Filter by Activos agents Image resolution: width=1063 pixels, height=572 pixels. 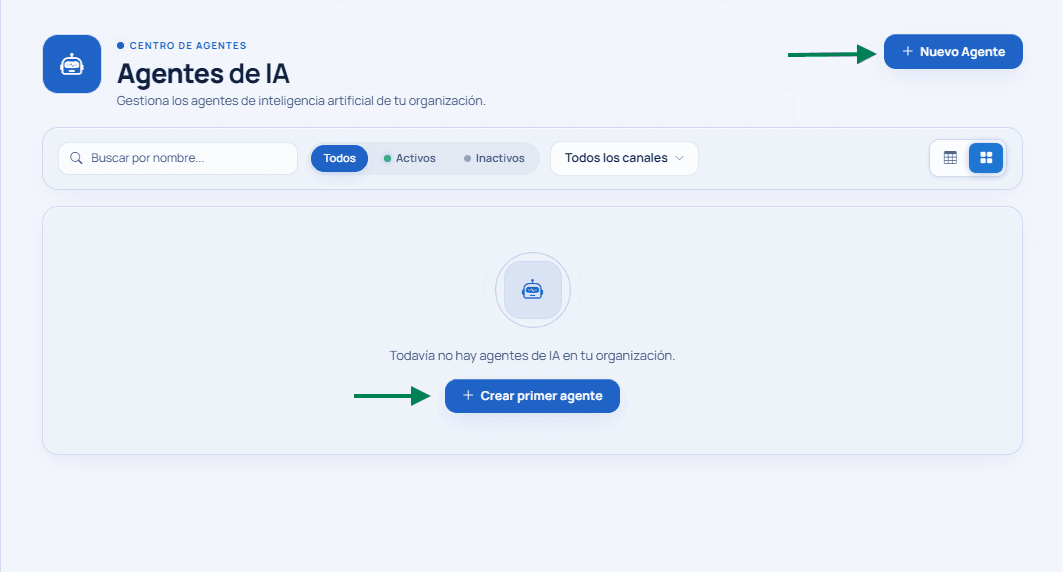[x=409, y=158]
